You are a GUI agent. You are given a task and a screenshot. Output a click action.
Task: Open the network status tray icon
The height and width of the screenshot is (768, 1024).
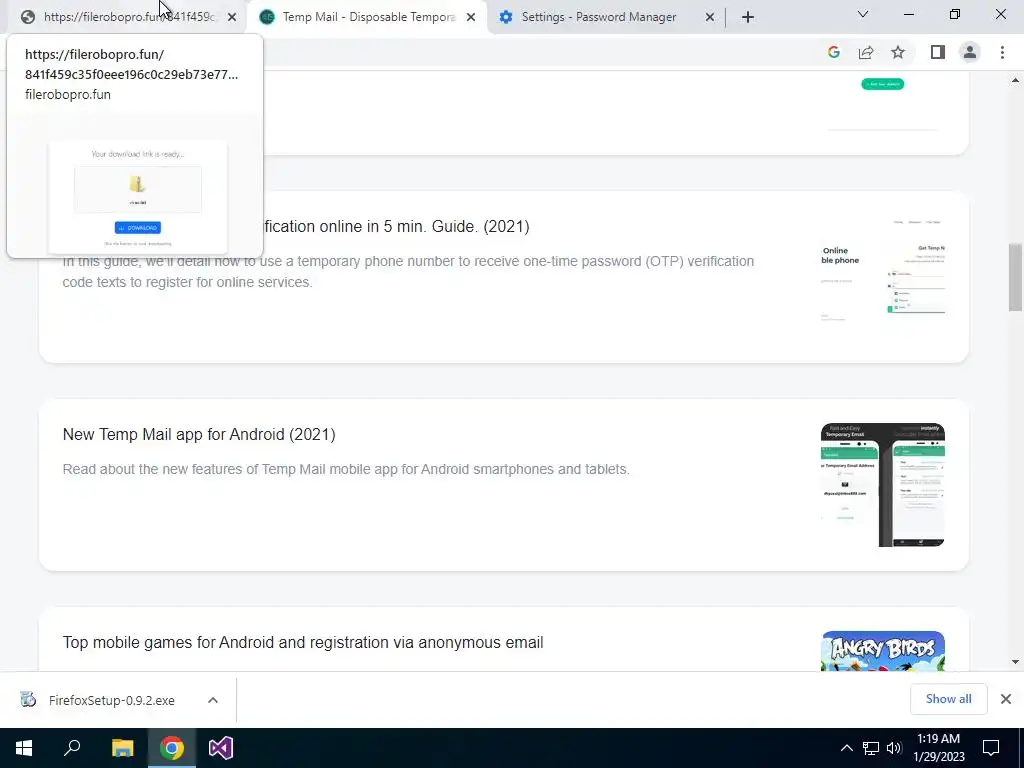coord(871,748)
